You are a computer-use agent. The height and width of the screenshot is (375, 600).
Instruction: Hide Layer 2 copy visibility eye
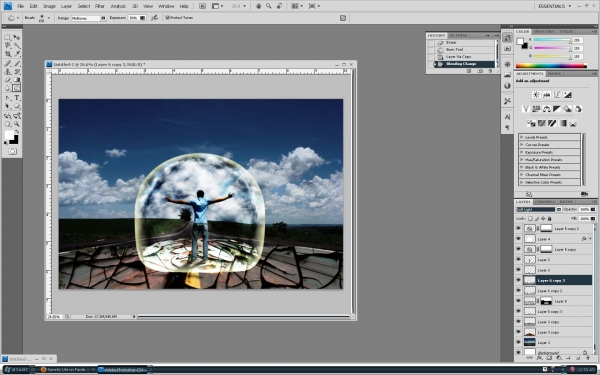[518, 322]
